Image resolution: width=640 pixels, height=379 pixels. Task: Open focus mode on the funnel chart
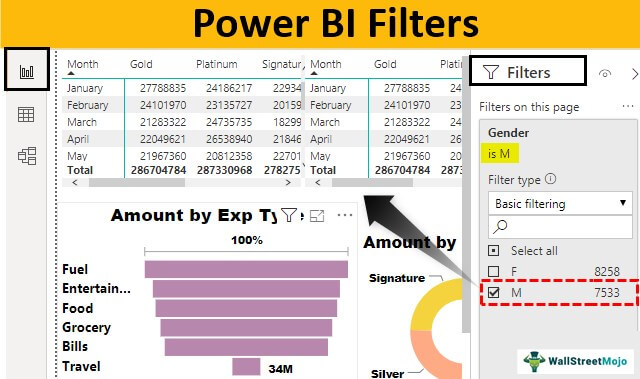(x=317, y=215)
